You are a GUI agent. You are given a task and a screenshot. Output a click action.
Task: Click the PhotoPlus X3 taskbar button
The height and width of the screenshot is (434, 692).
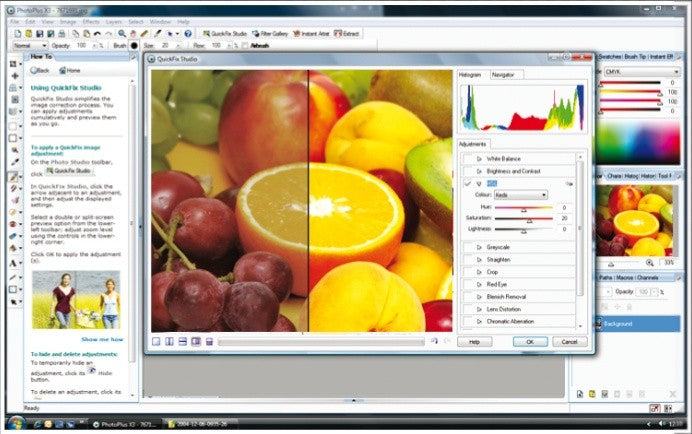125,424
